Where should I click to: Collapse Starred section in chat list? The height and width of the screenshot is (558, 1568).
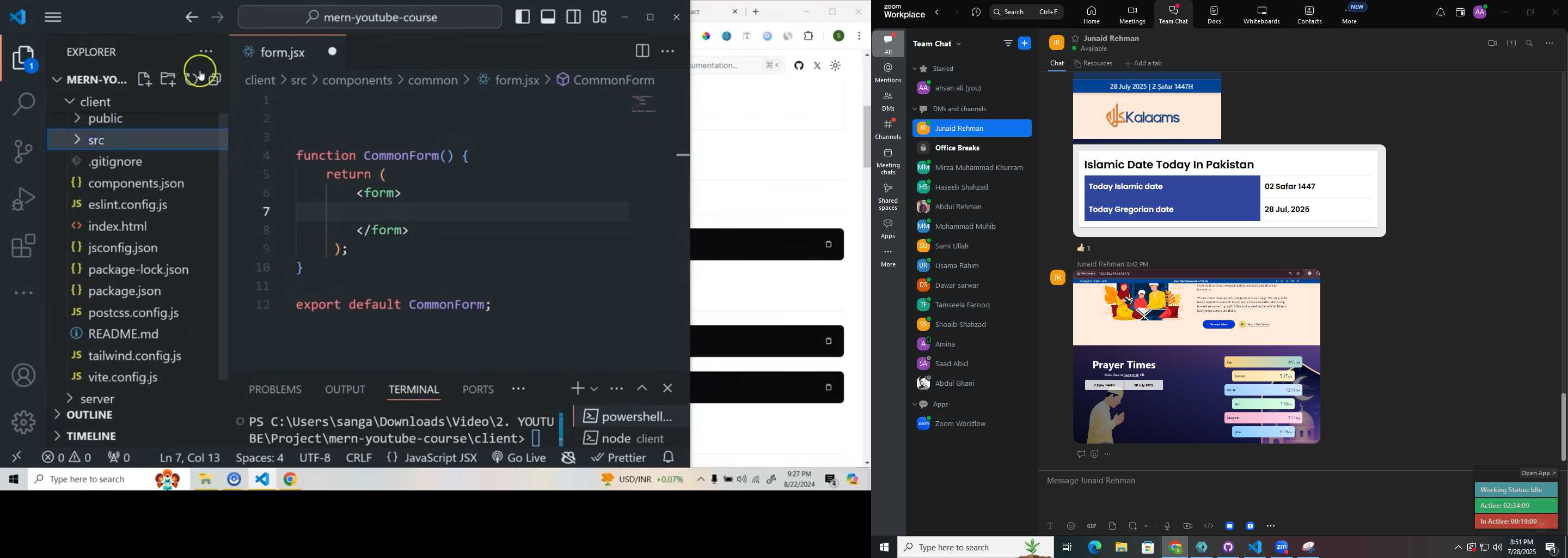915,69
